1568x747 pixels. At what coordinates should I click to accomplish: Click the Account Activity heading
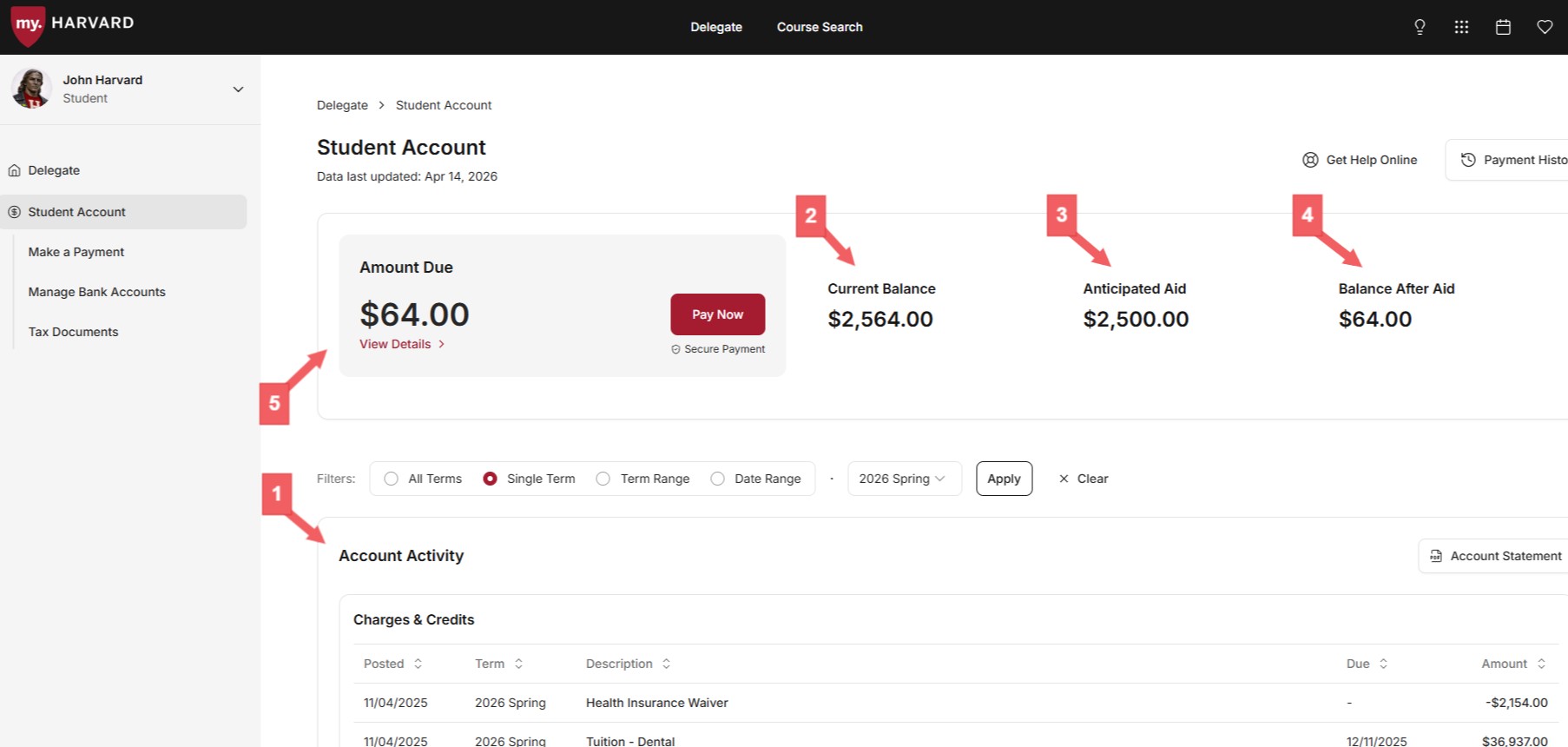(x=401, y=556)
